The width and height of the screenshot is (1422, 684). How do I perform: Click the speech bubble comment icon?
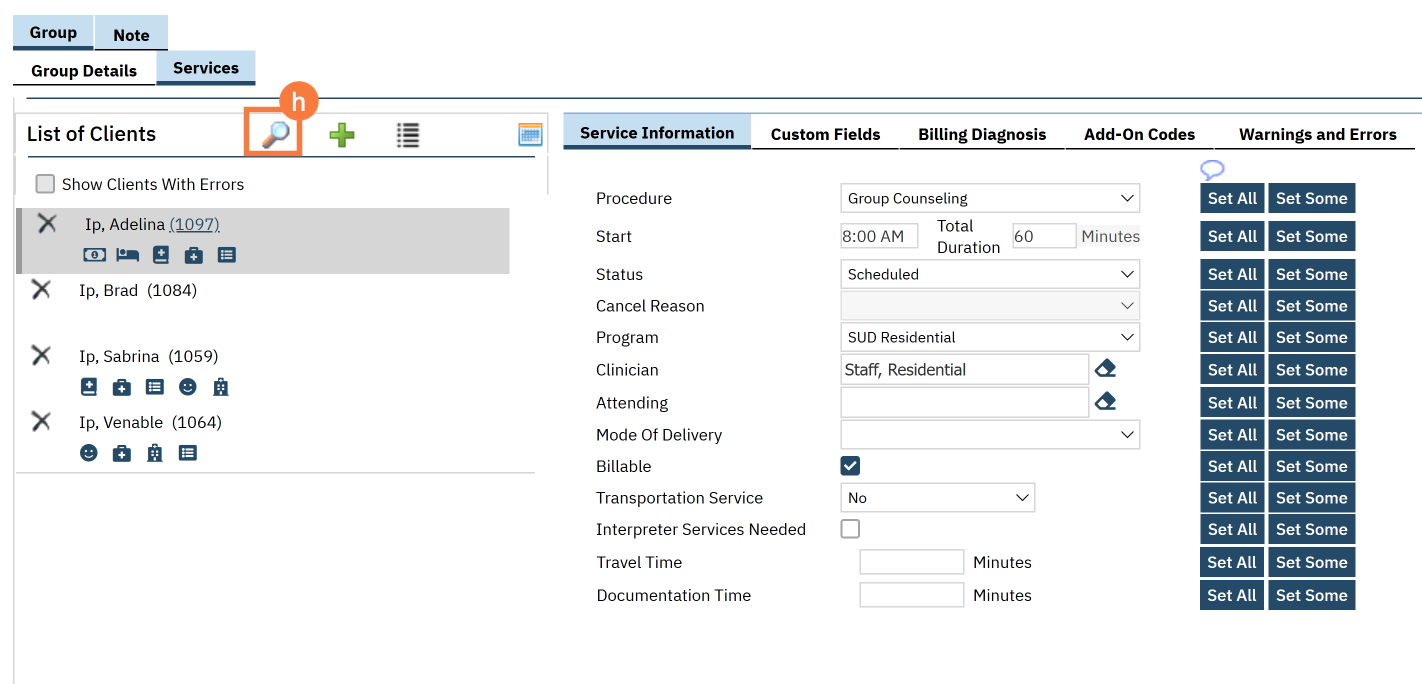(x=1212, y=169)
